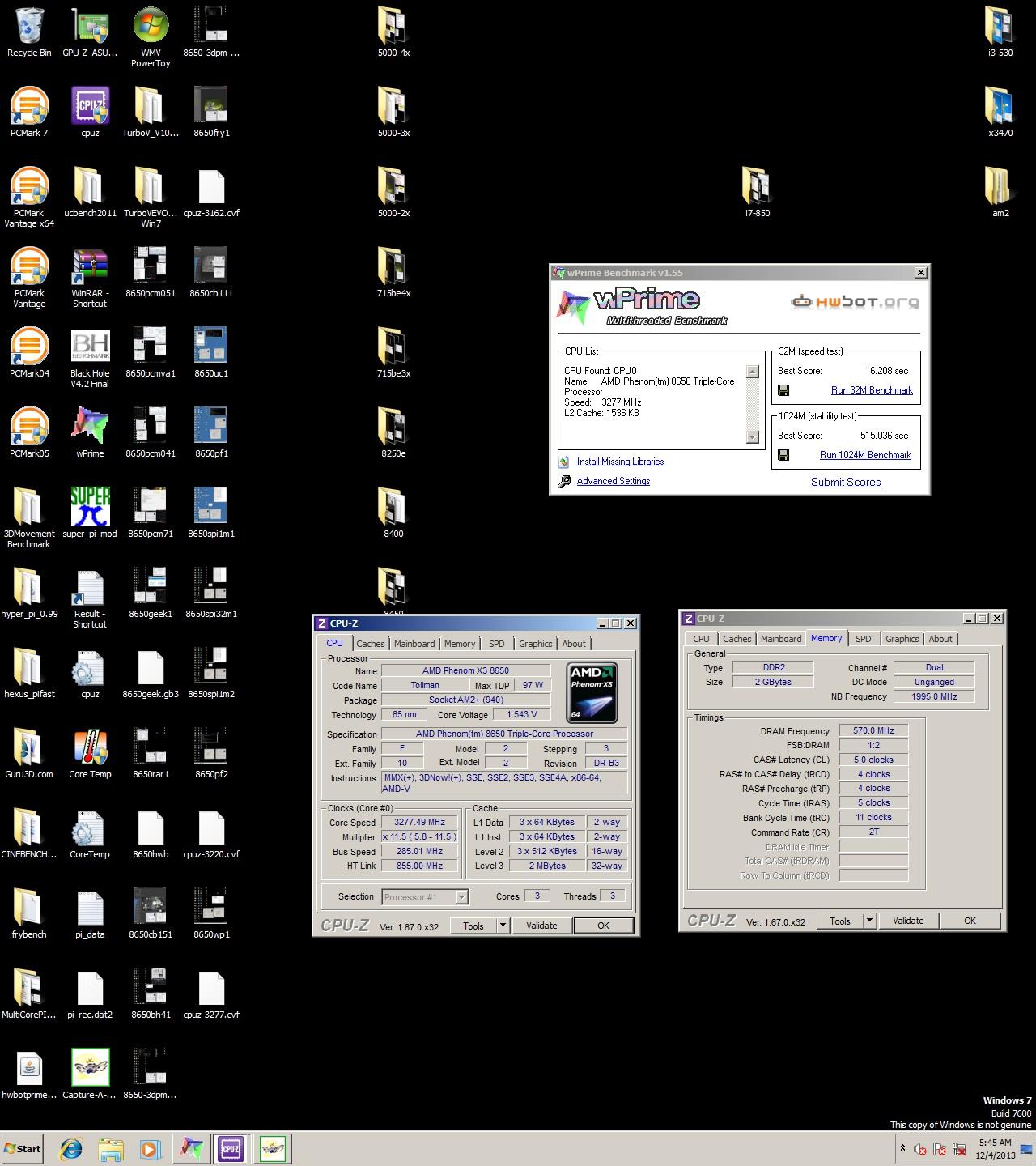Switch to wPrime taskbar button
Image resolution: width=1036 pixels, height=1166 pixels.
[x=191, y=1148]
